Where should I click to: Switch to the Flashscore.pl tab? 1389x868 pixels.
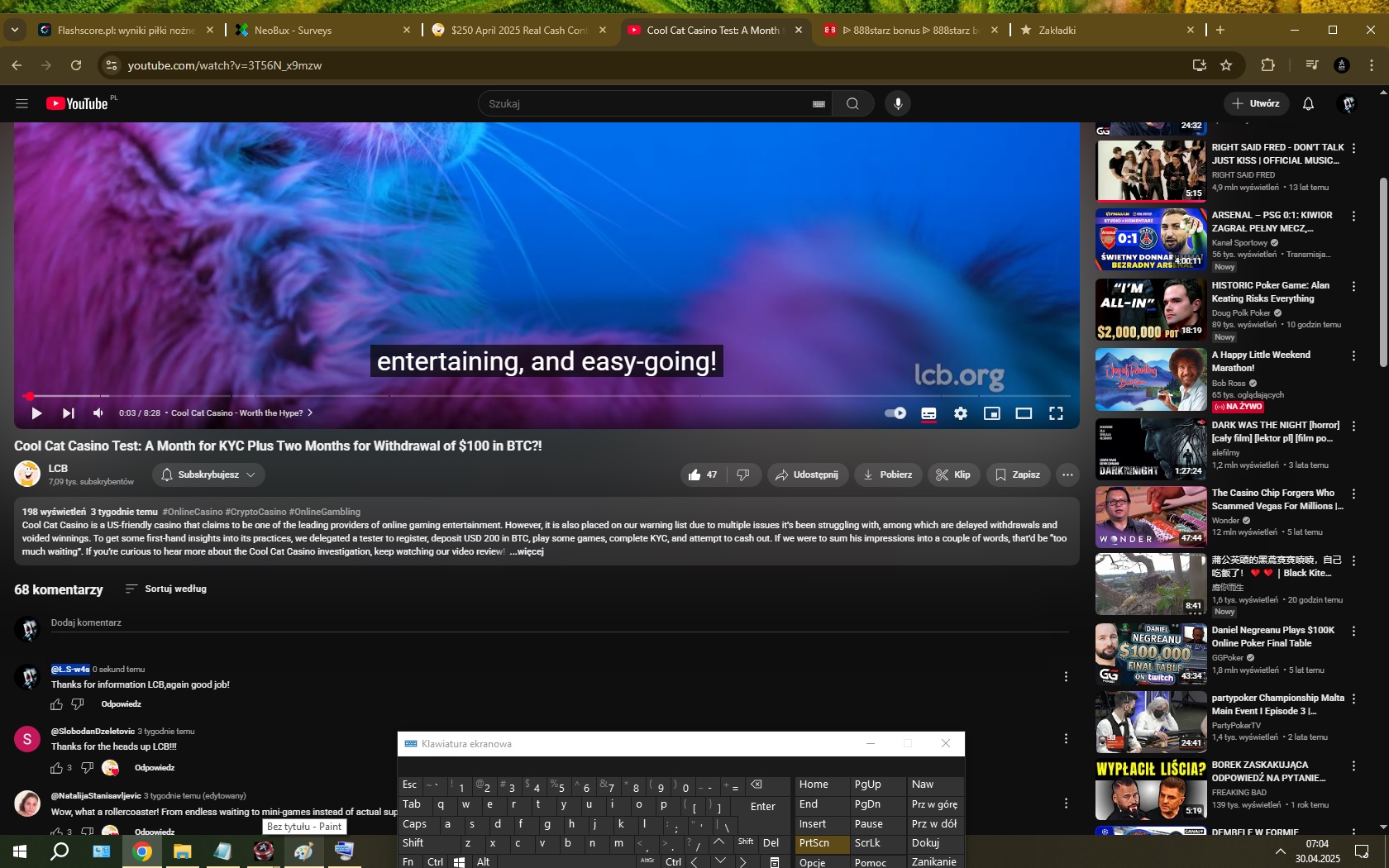(x=126, y=30)
